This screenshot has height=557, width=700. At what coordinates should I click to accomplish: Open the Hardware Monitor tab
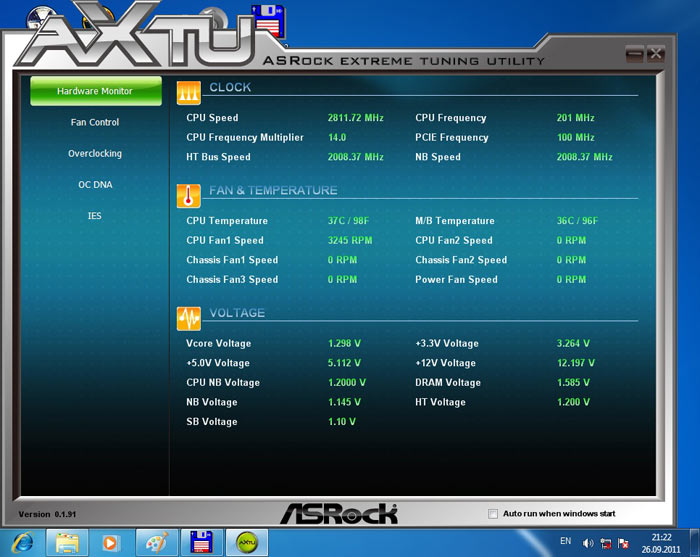point(96,91)
